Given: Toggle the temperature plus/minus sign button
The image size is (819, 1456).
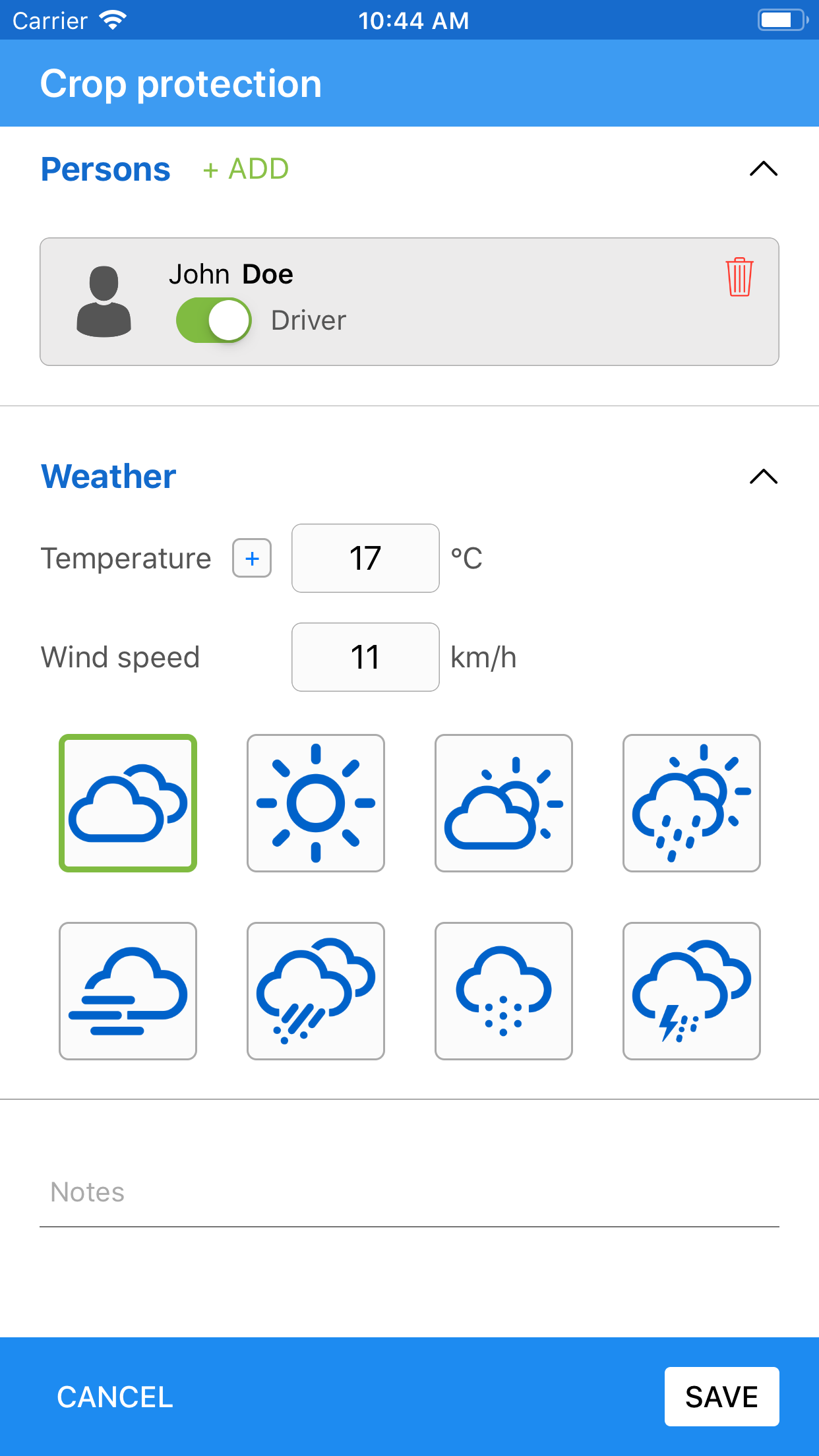Looking at the screenshot, I should click(252, 559).
